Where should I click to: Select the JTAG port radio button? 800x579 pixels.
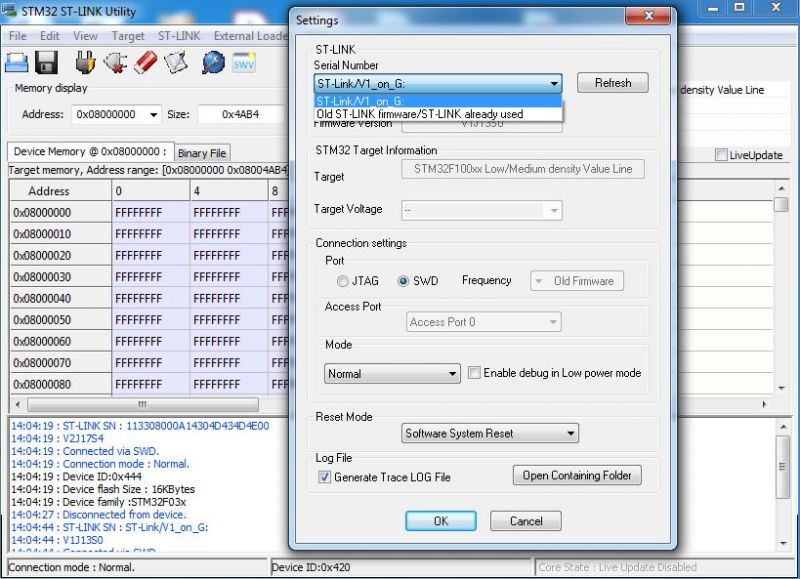[343, 281]
